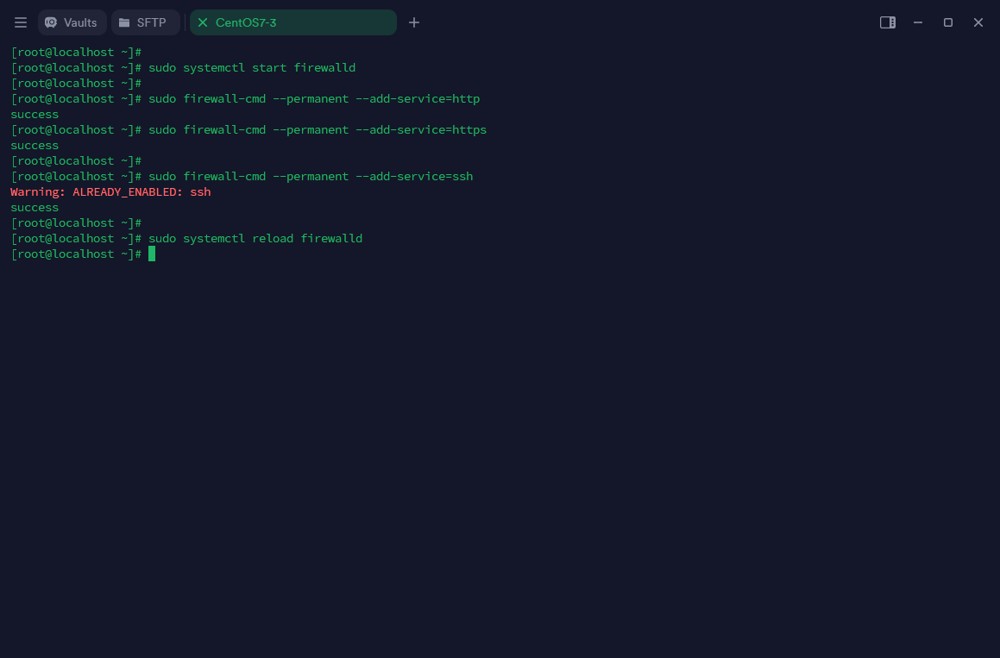Image resolution: width=1000 pixels, height=658 pixels.
Task: Add a new tab with plus icon
Action: pos(414,22)
